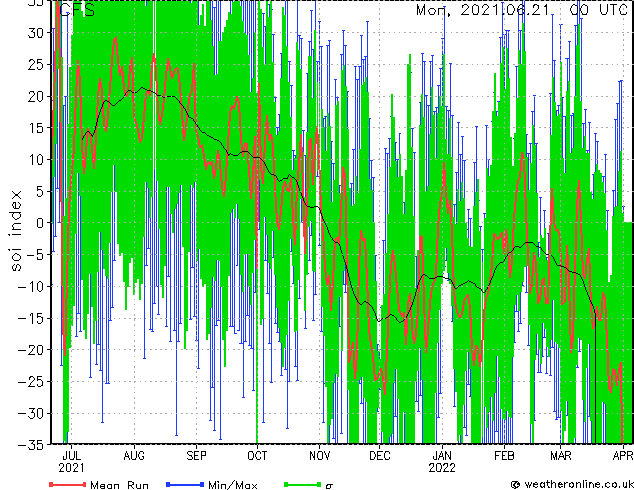This screenshot has width=634, height=490.
Task: Click the 5 y-axis value
Action: (40, 191)
